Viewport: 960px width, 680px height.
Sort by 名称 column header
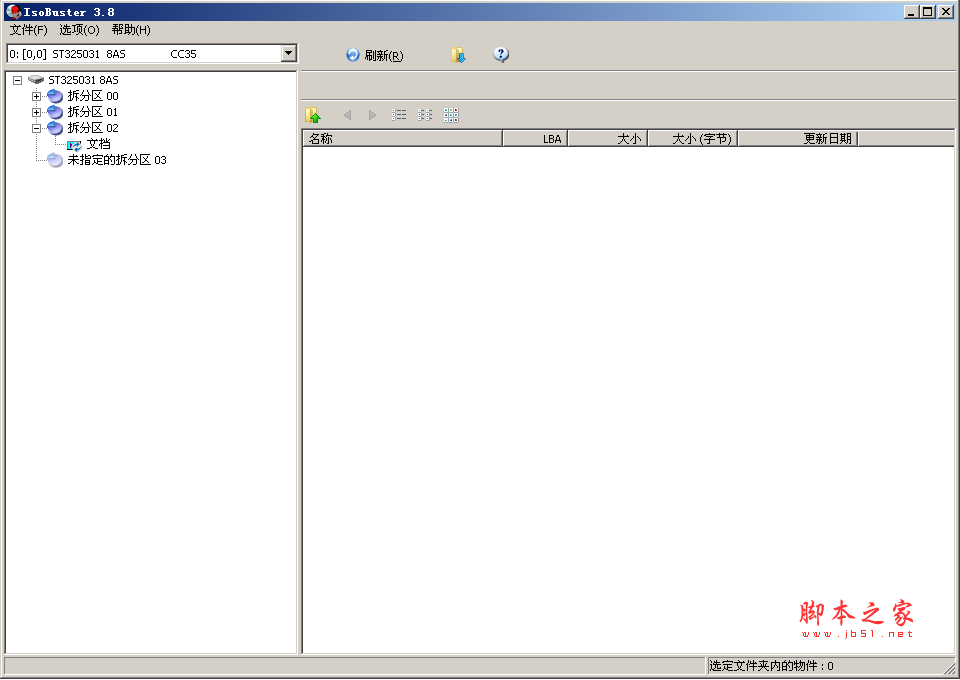click(402, 139)
